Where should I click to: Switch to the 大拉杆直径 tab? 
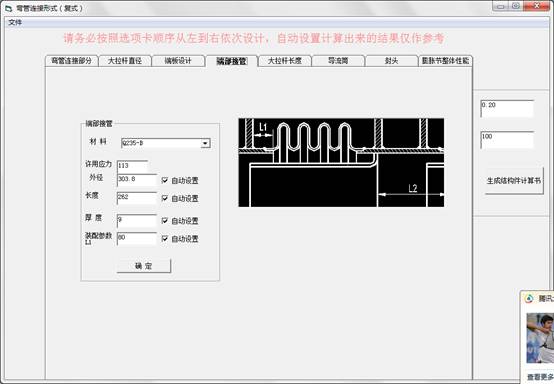[125, 61]
